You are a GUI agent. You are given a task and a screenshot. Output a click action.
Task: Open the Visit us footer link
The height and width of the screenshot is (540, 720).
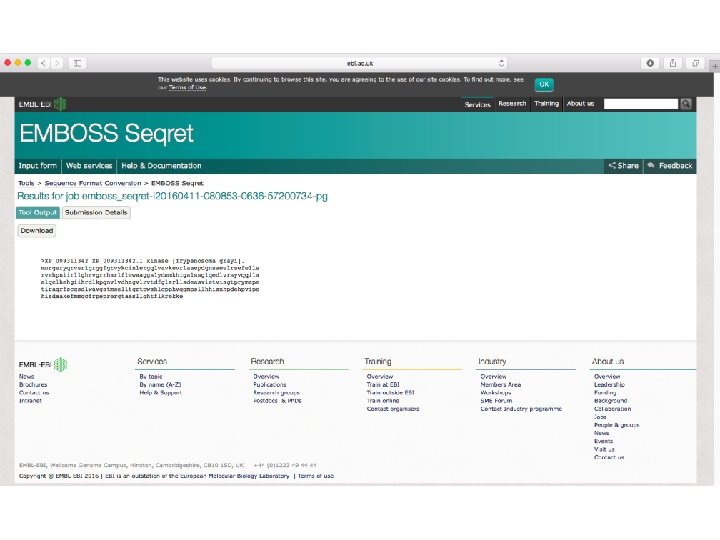pyautogui.click(x=604, y=450)
